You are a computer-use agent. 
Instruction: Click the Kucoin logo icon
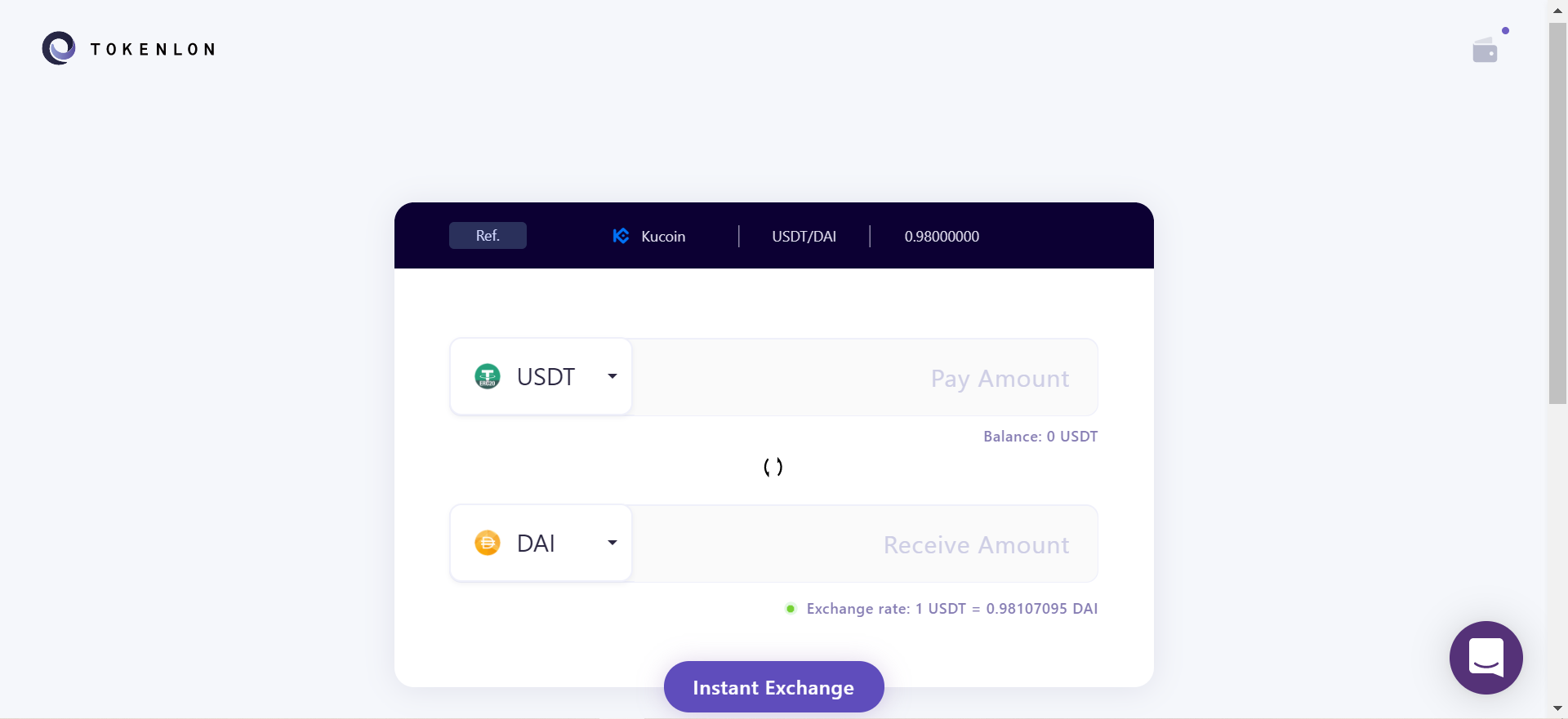pos(621,236)
